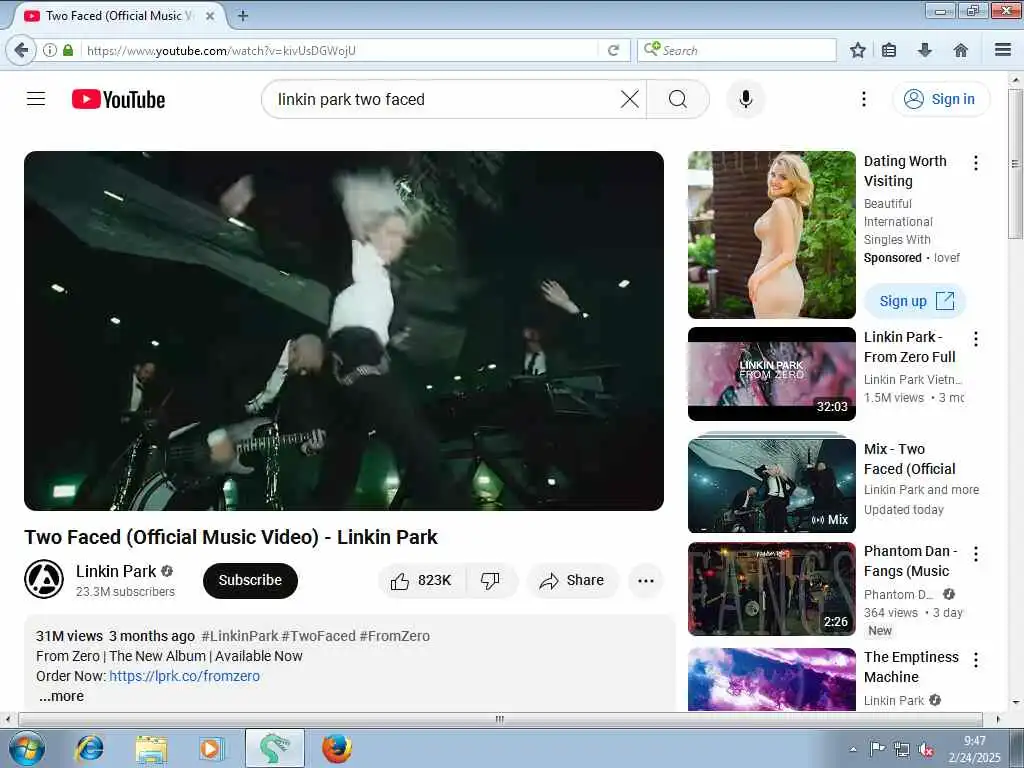Click The Emptiness Machine title
This screenshot has width=1024, height=768.
pos(911,667)
